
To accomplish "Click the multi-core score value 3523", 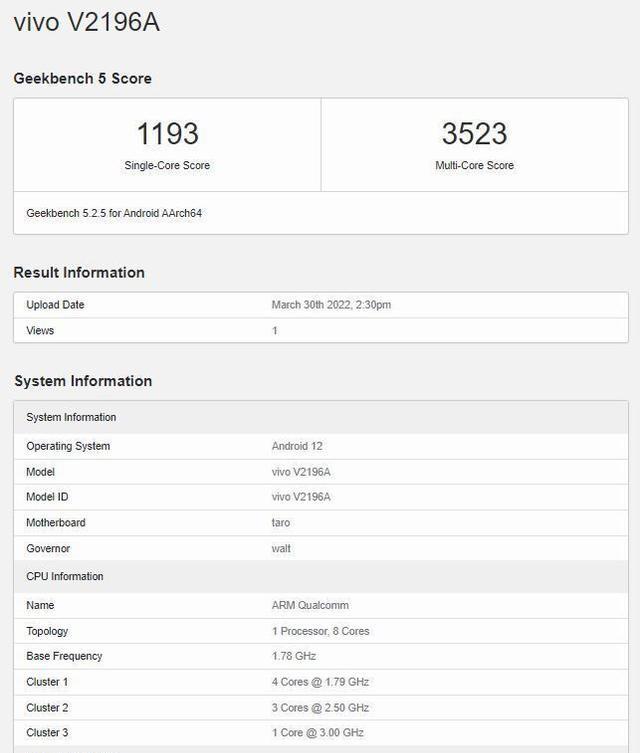I will [x=474, y=133].
